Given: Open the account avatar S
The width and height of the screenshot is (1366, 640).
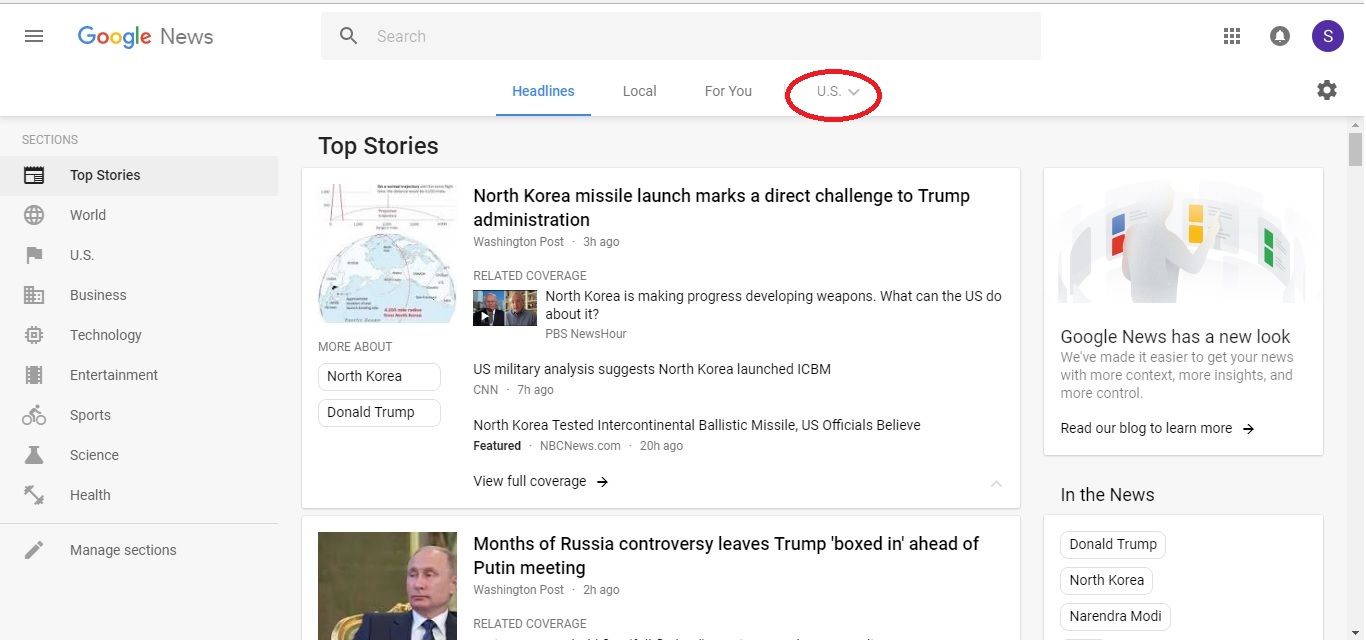Looking at the screenshot, I should (1328, 36).
